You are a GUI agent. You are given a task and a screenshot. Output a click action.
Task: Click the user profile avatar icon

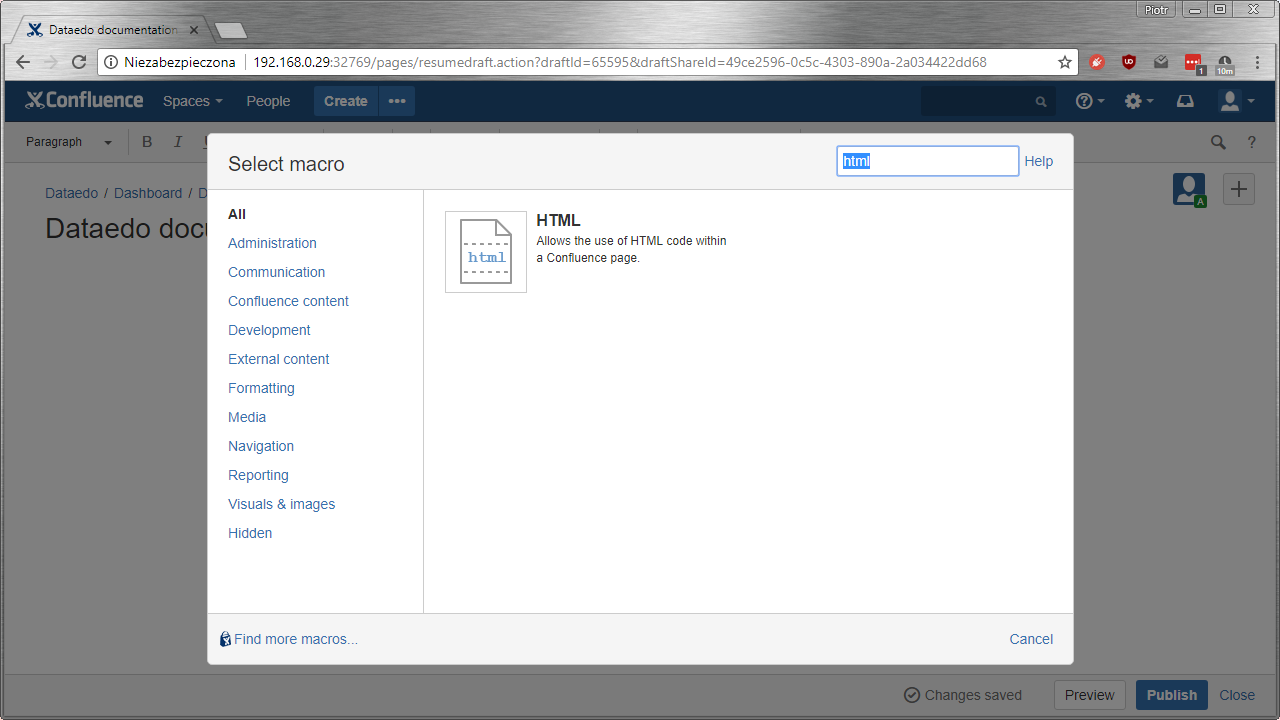(x=1236, y=101)
